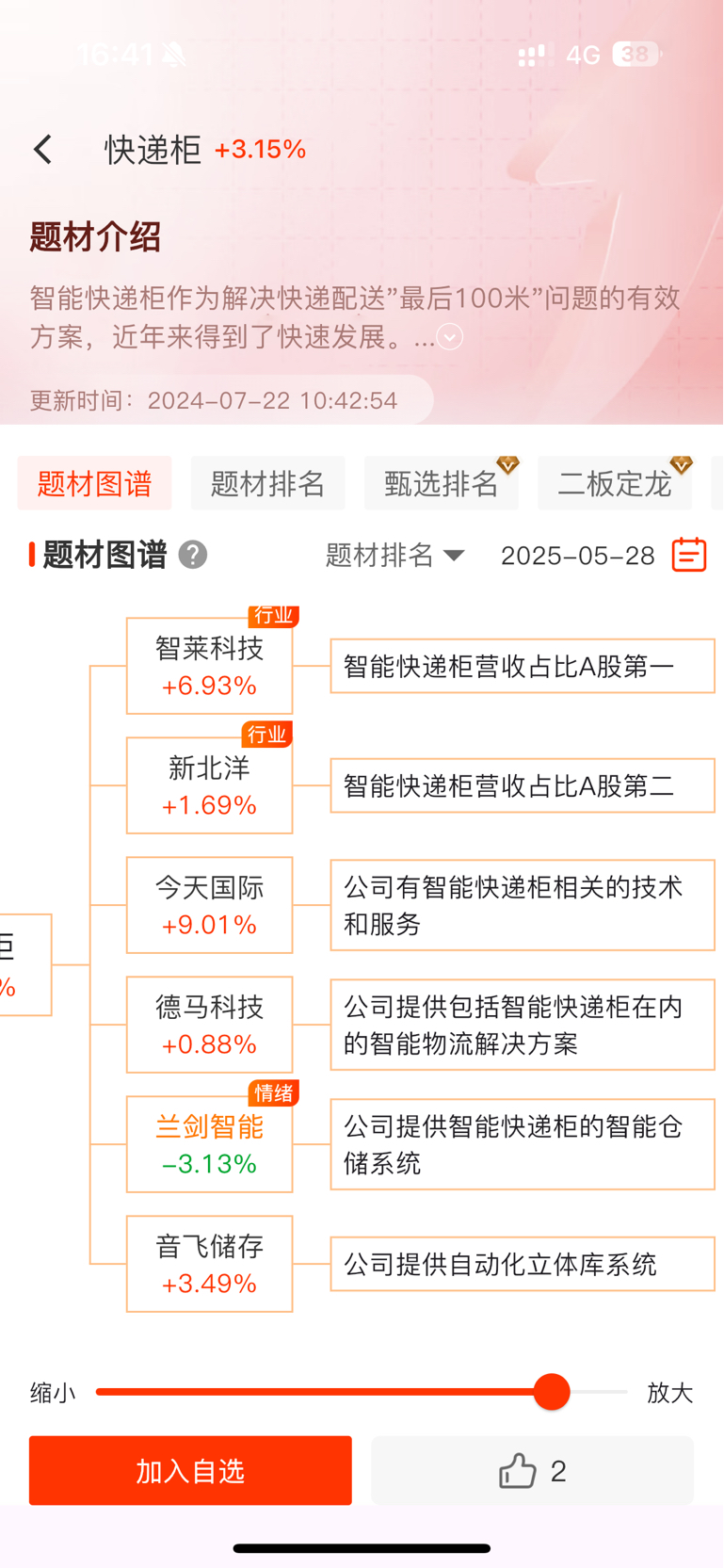Image resolution: width=724 pixels, height=1568 pixels.
Task: Switch to the 甄选排名 tab
Action: pos(442,483)
